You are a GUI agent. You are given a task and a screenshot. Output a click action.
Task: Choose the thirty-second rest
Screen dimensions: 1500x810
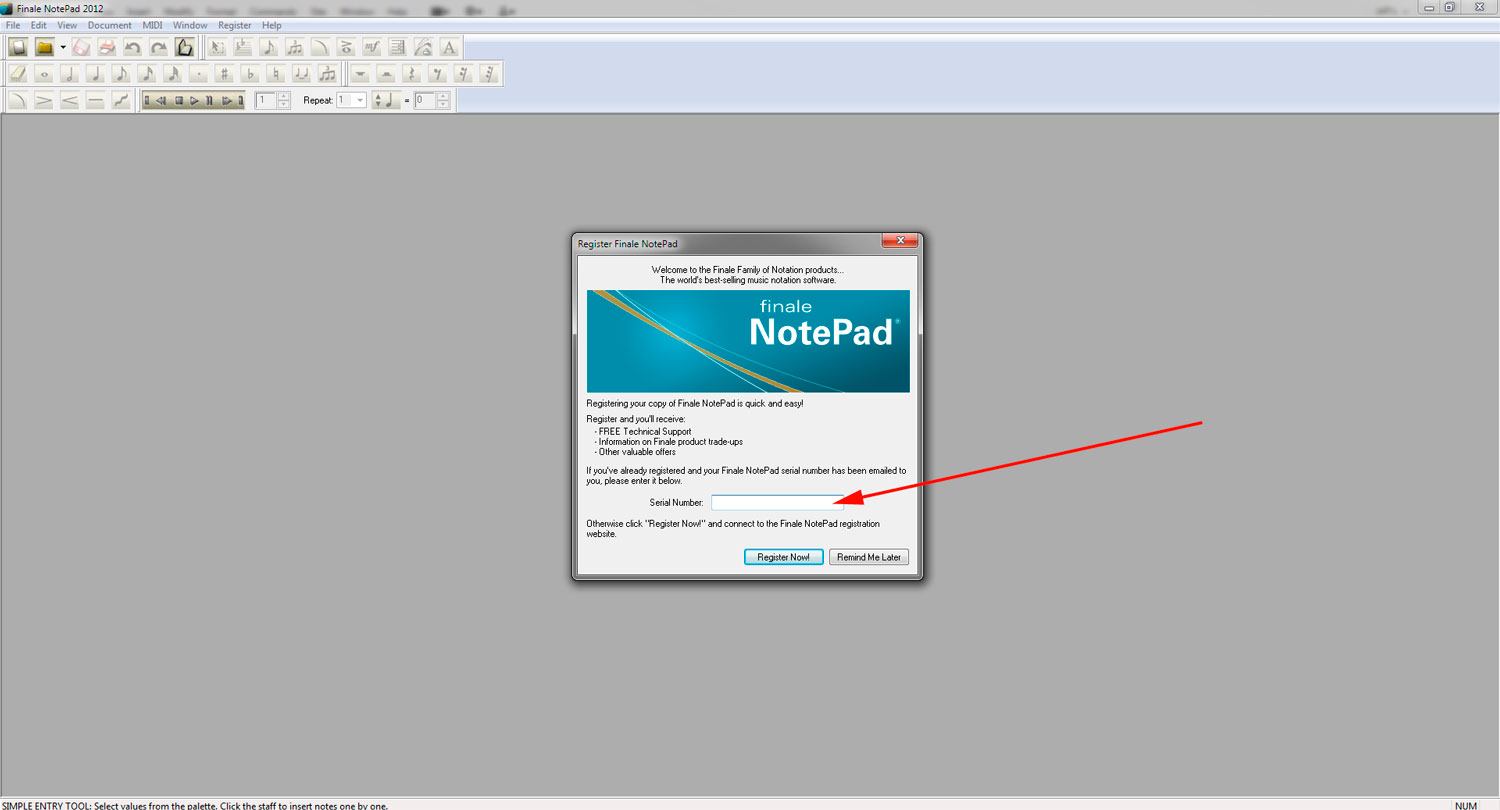point(489,74)
